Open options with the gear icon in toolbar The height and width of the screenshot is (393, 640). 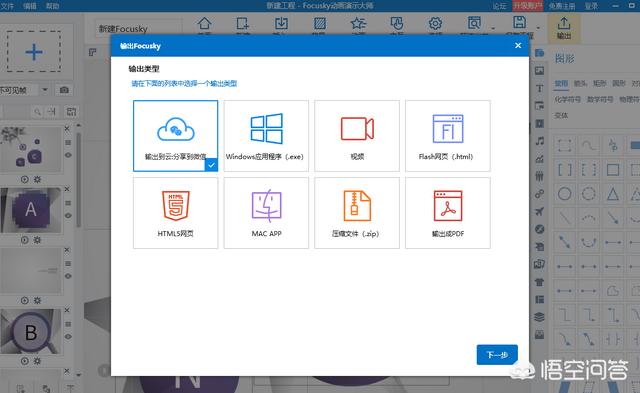[435, 24]
